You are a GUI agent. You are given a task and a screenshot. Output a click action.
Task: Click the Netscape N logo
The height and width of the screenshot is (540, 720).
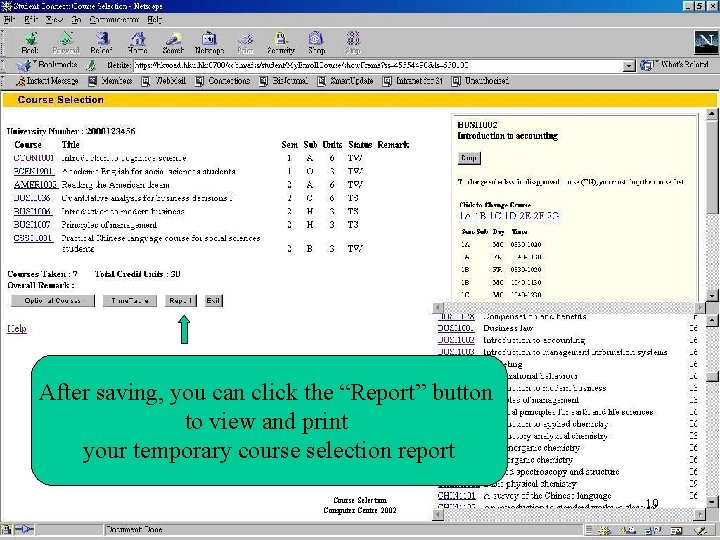coord(706,42)
